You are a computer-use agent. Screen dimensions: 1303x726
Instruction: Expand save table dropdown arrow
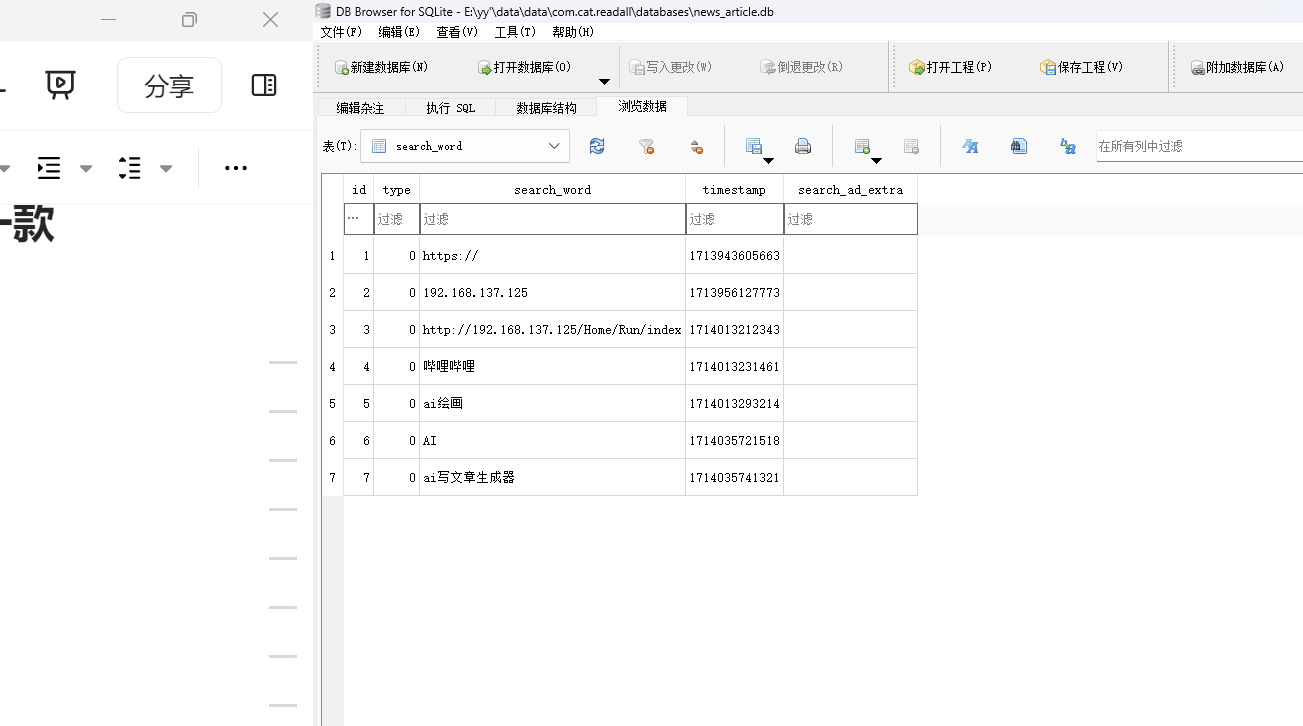[768, 160]
